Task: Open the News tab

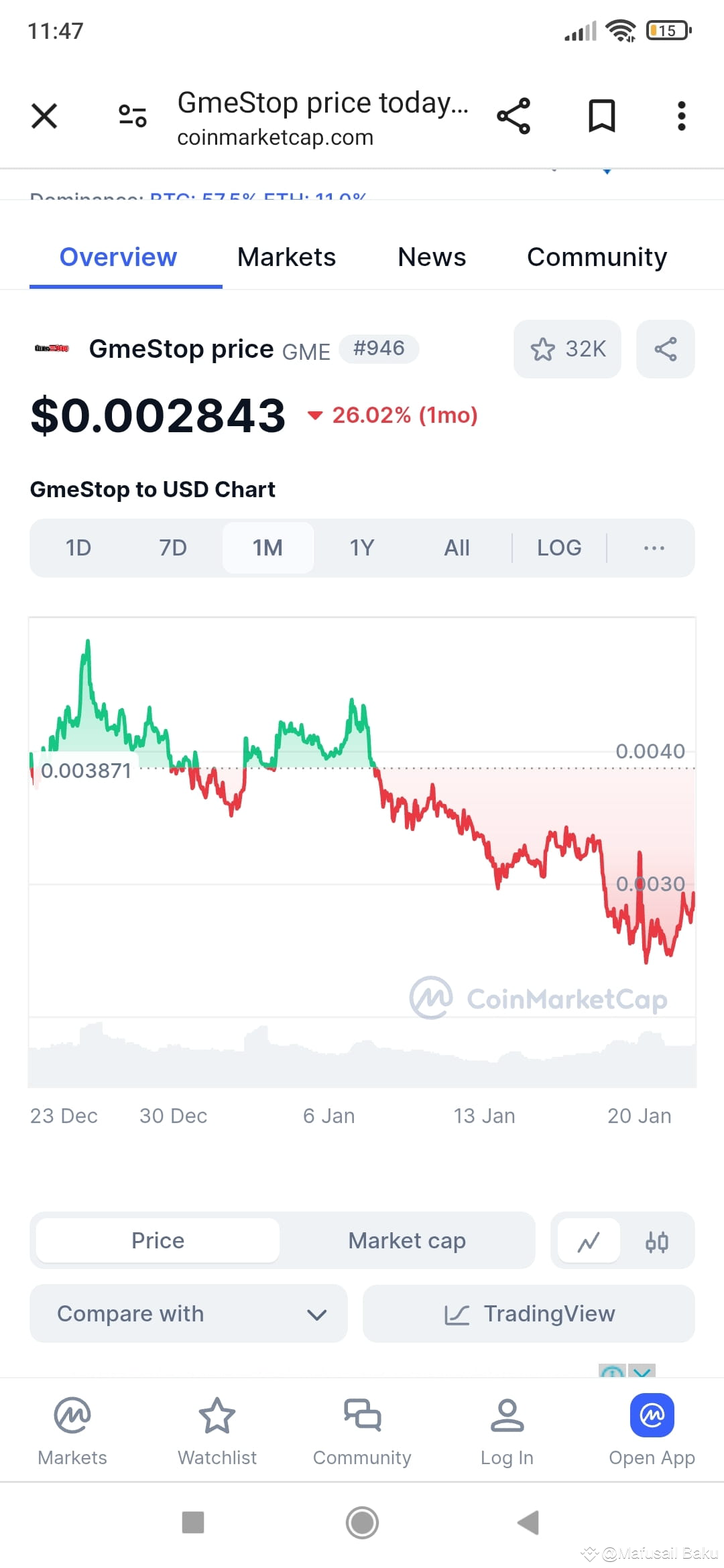Action: [431, 257]
